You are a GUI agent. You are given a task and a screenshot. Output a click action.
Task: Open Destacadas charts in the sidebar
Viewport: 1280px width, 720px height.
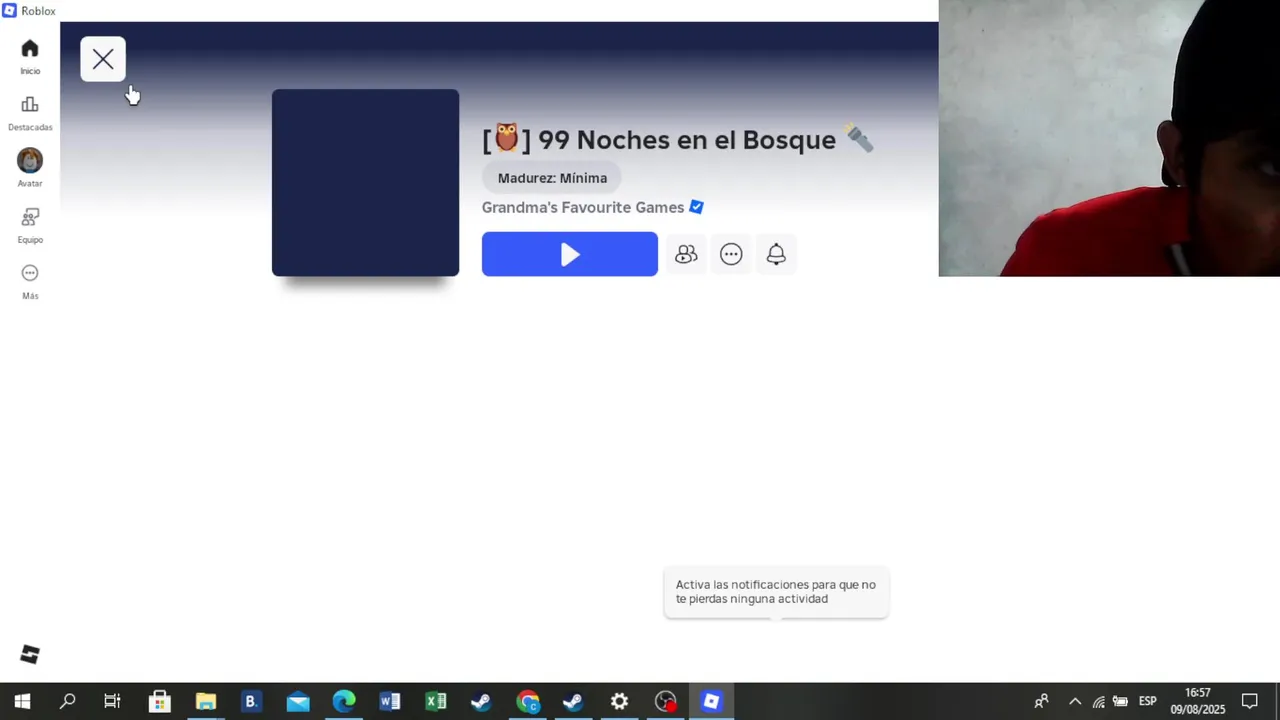pos(30,113)
